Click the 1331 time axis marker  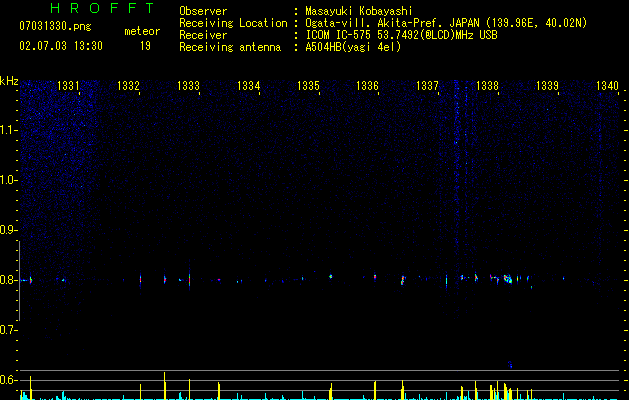68,85
